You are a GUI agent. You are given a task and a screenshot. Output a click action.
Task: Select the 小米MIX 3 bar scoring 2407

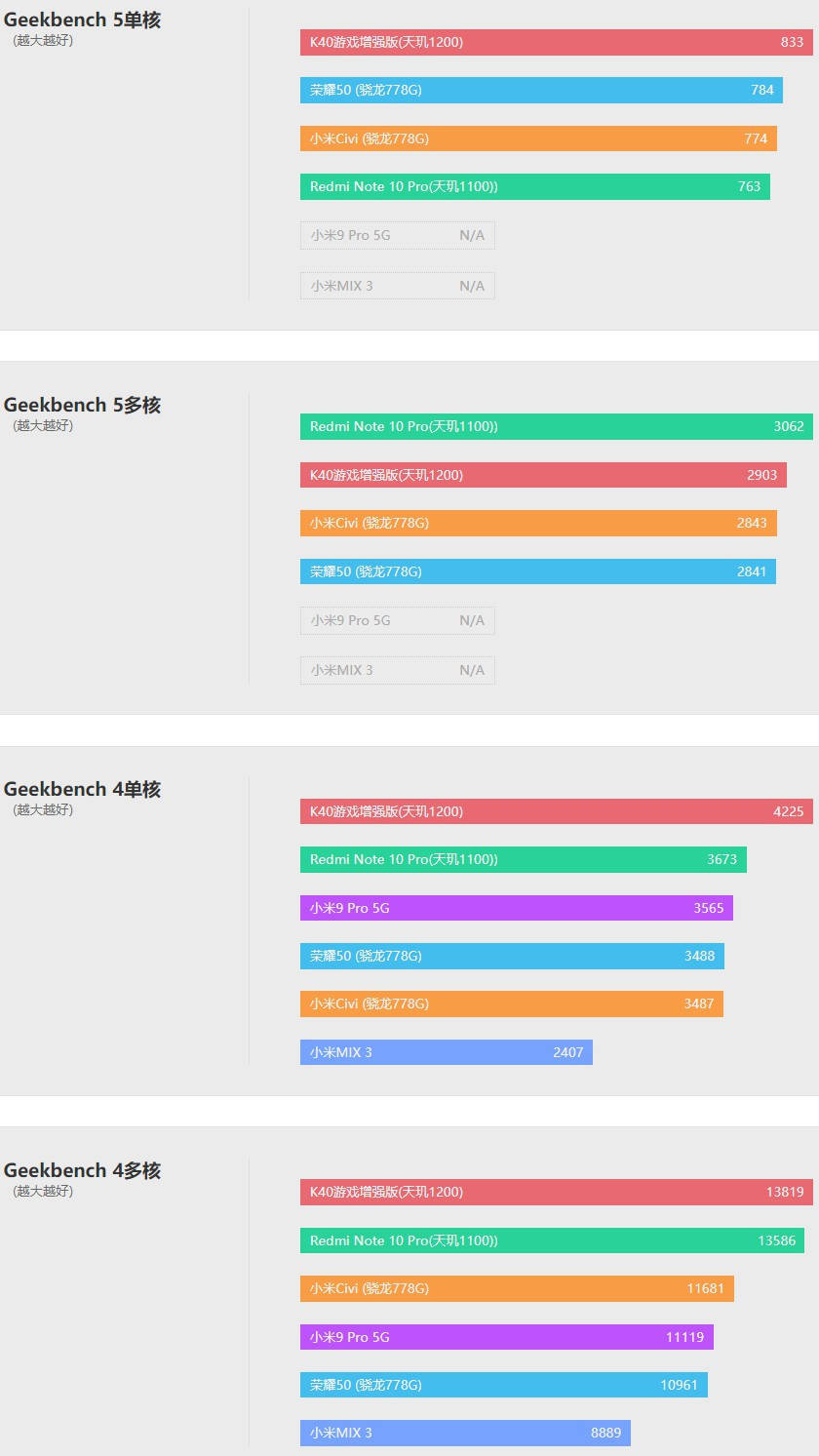click(x=447, y=1052)
